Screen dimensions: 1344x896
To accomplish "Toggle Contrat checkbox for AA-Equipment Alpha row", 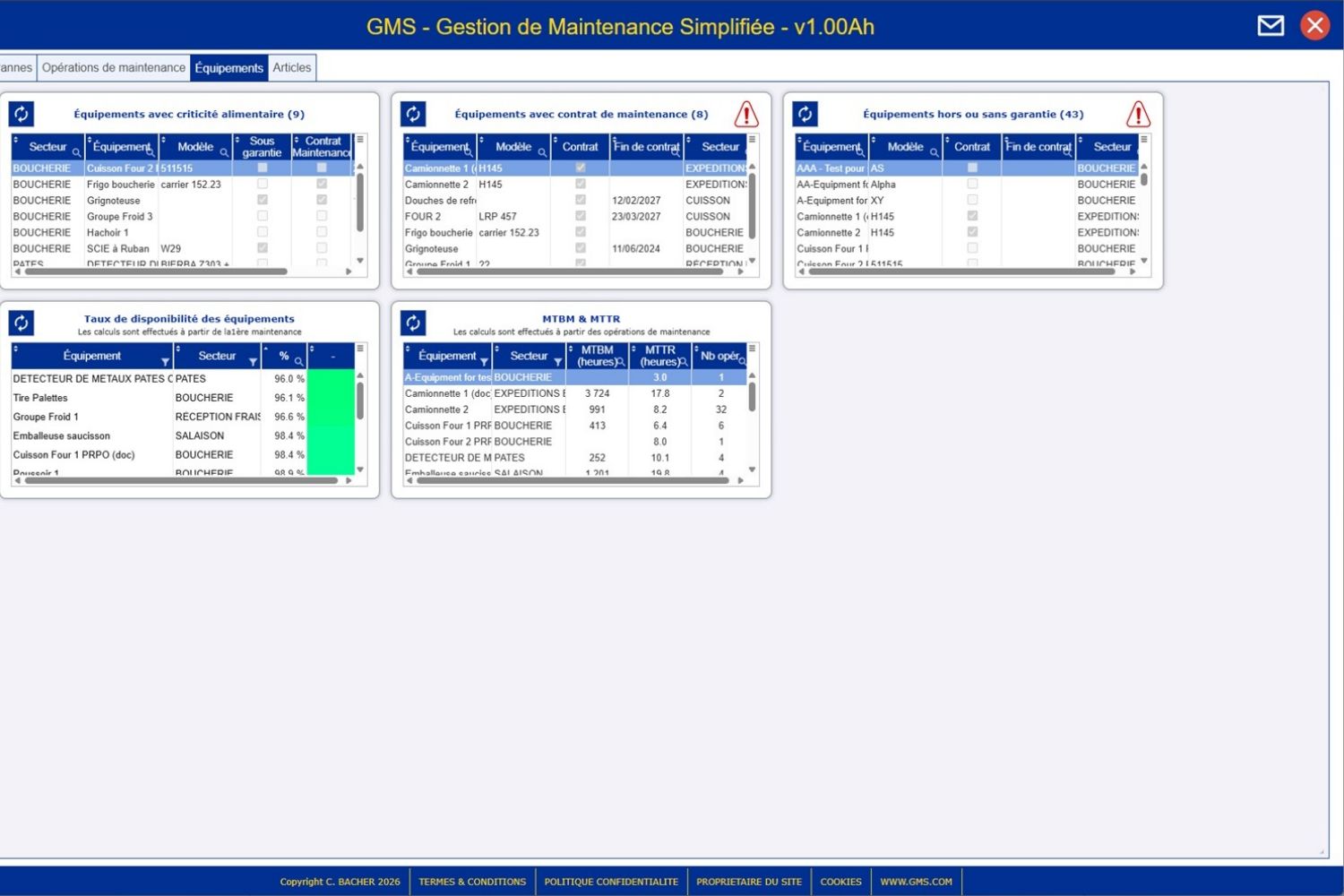I will pyautogui.click(x=972, y=184).
